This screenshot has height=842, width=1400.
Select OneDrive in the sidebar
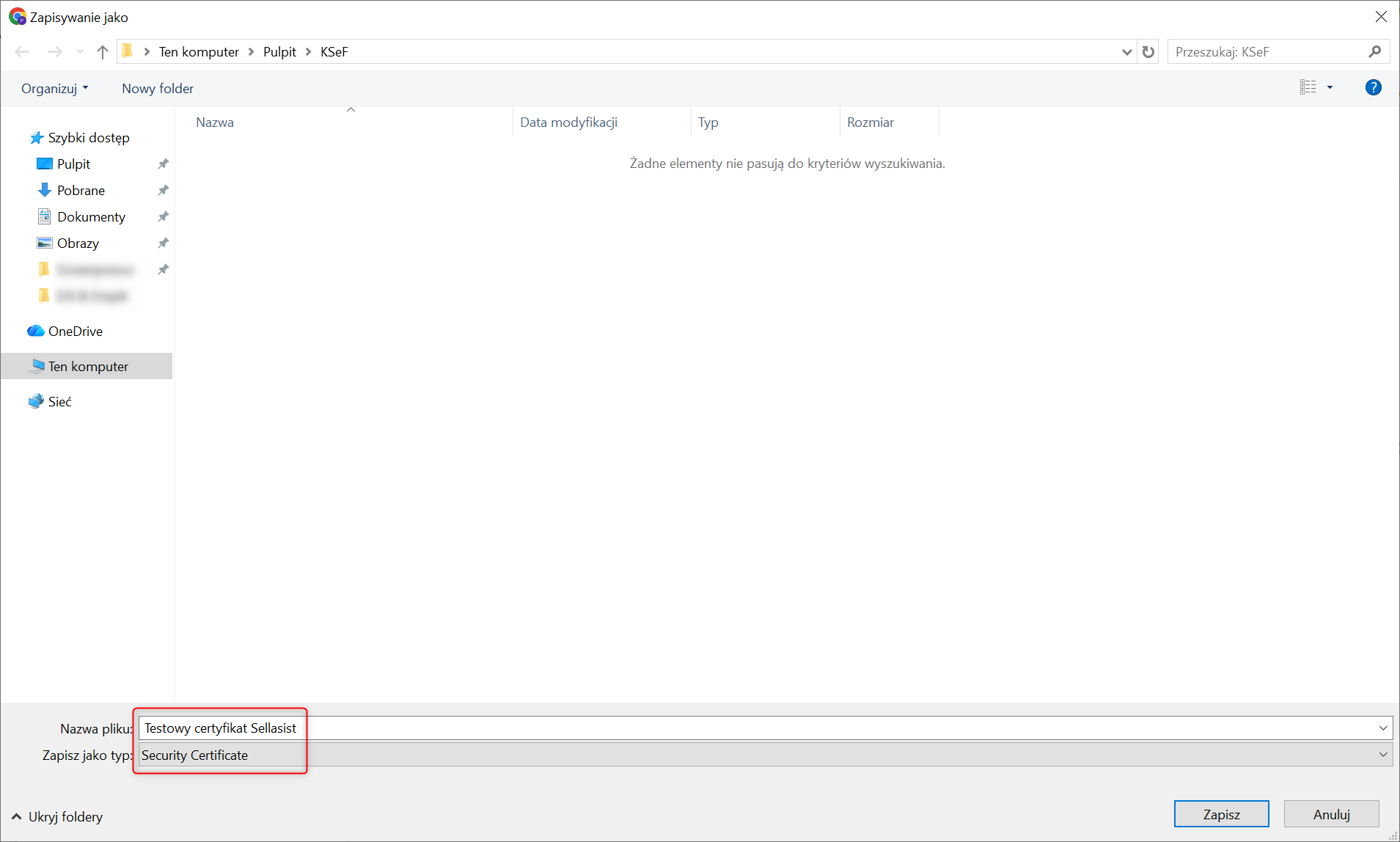click(75, 332)
